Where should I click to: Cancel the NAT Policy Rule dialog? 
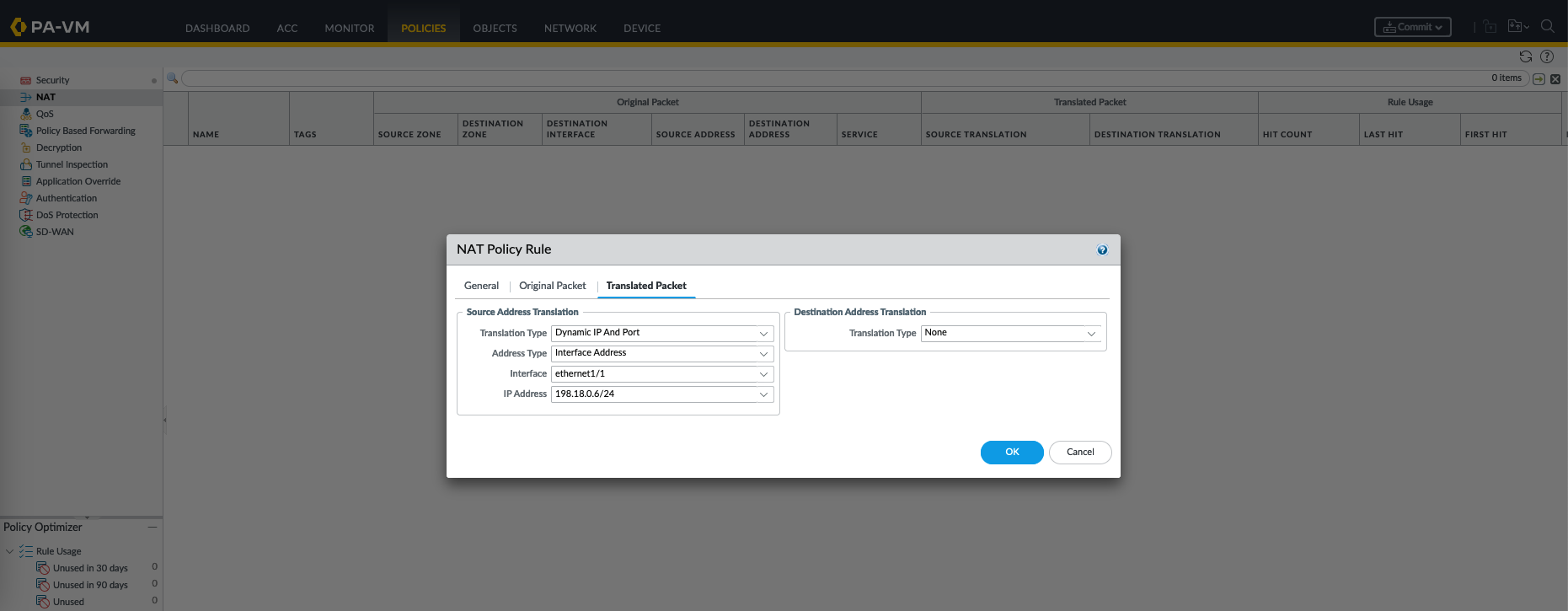click(1080, 453)
